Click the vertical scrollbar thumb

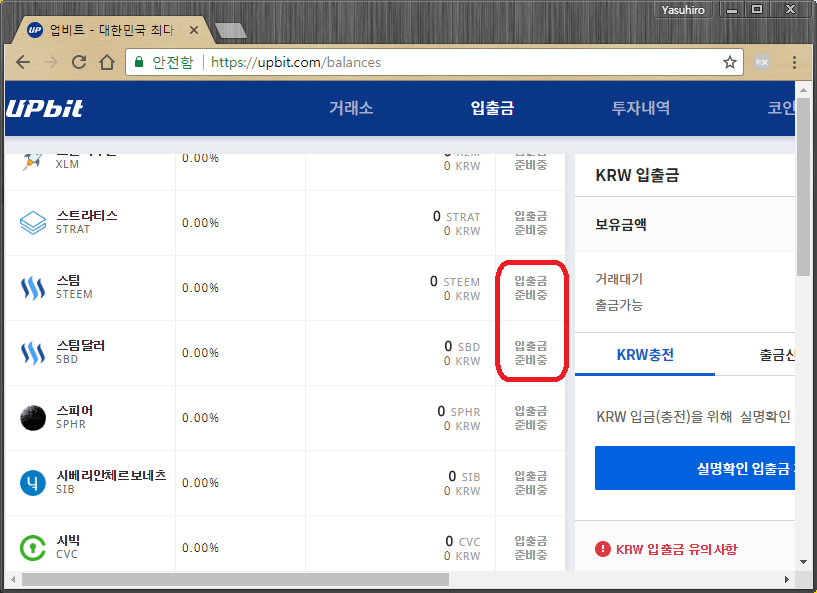point(803,187)
